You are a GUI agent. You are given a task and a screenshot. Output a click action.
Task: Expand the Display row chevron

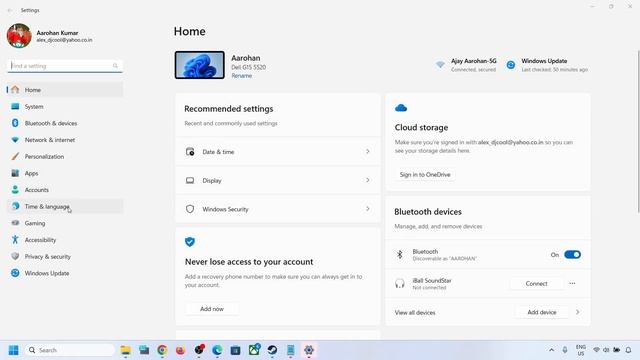[x=368, y=180]
